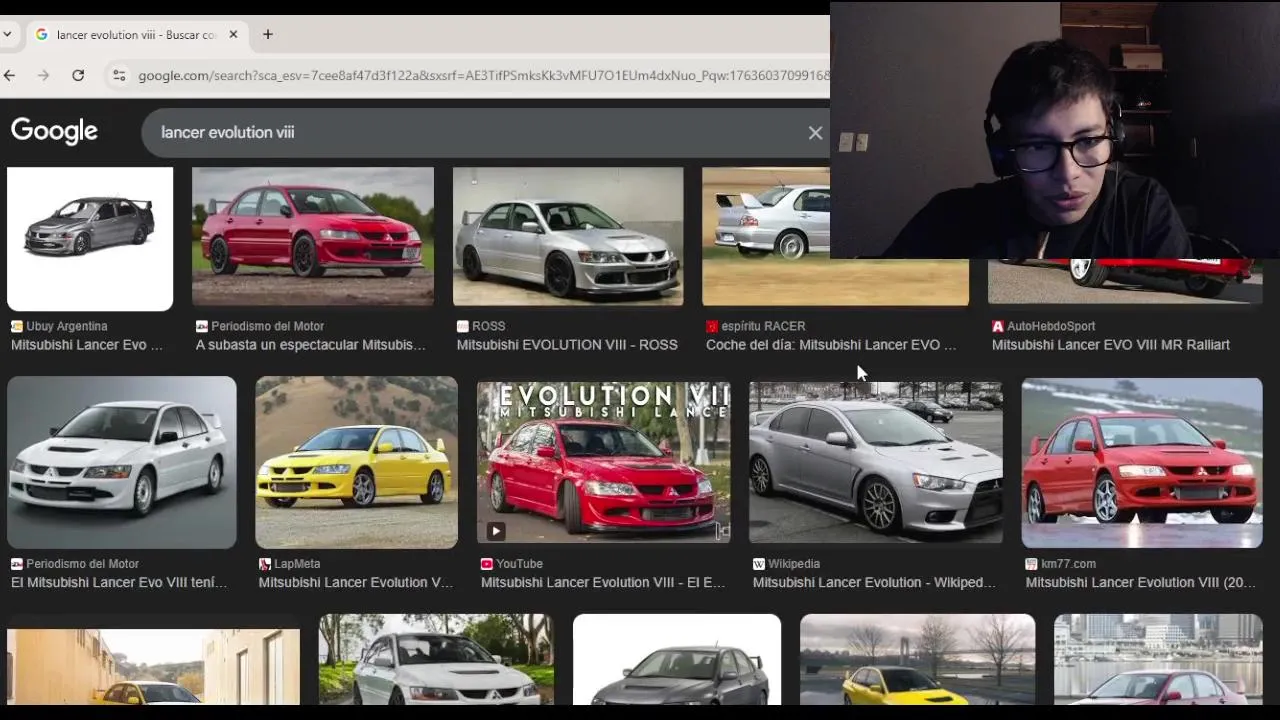This screenshot has height=720, width=1280.
Task: Click LapMeta source label
Action: [297, 564]
